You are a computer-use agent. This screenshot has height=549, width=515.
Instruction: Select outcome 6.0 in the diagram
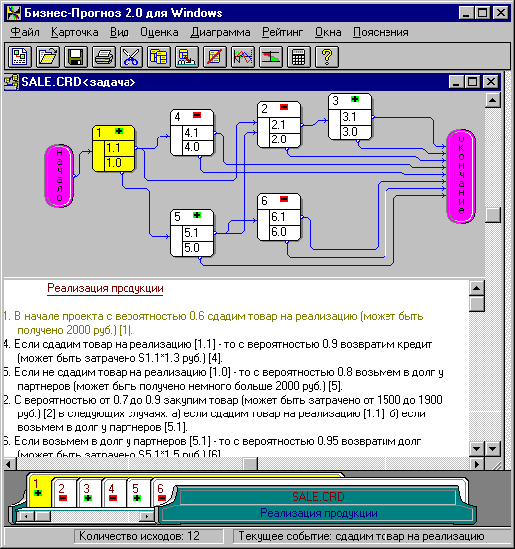pos(285,232)
